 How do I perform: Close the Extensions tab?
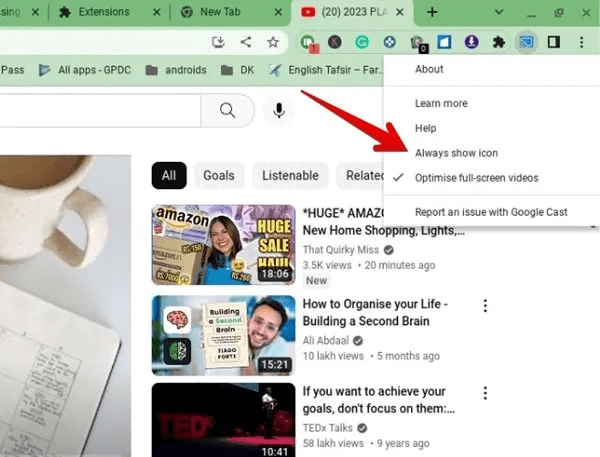pyautogui.click(x=157, y=12)
